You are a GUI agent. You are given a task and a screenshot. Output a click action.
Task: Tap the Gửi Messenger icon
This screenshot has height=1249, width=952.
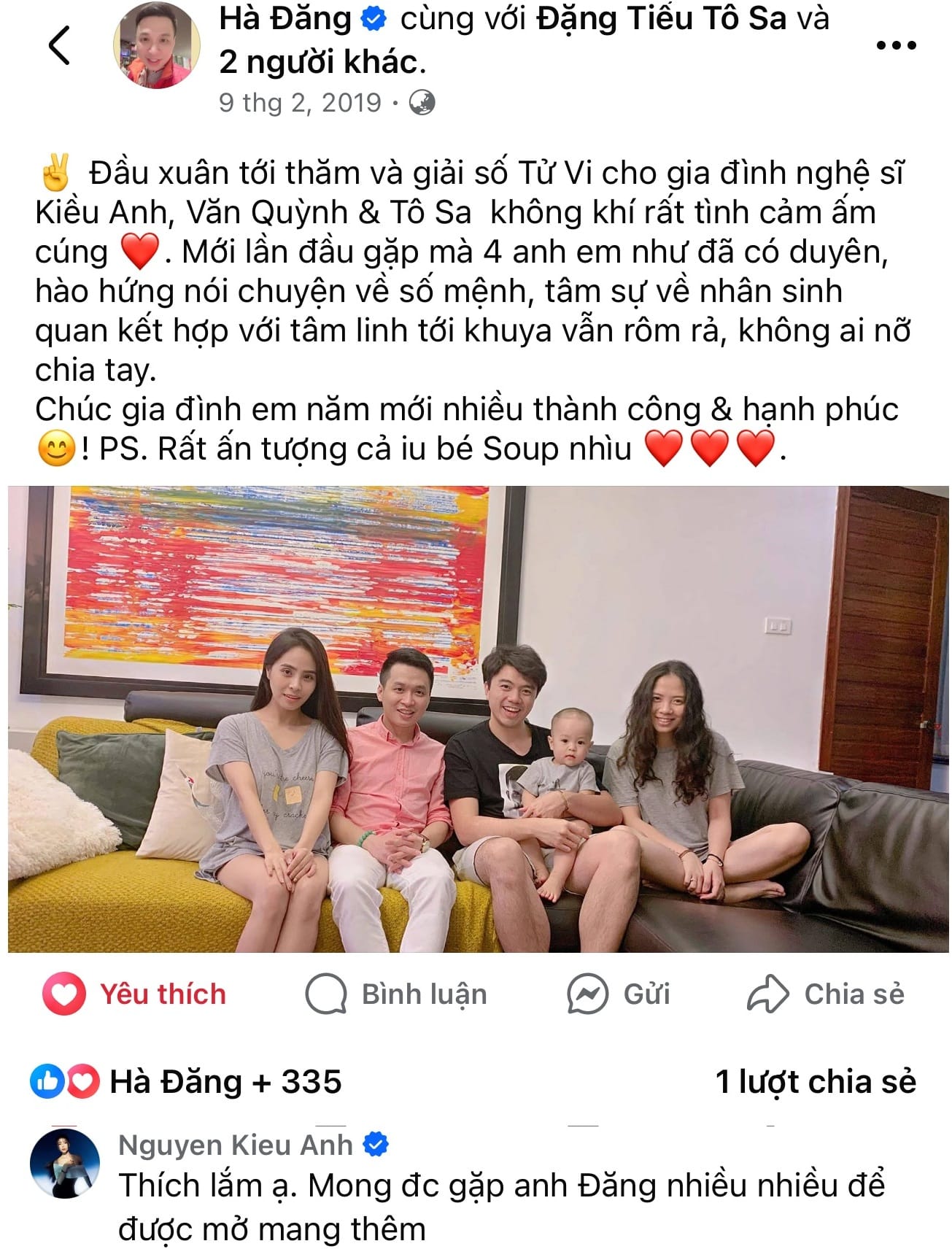[587, 994]
